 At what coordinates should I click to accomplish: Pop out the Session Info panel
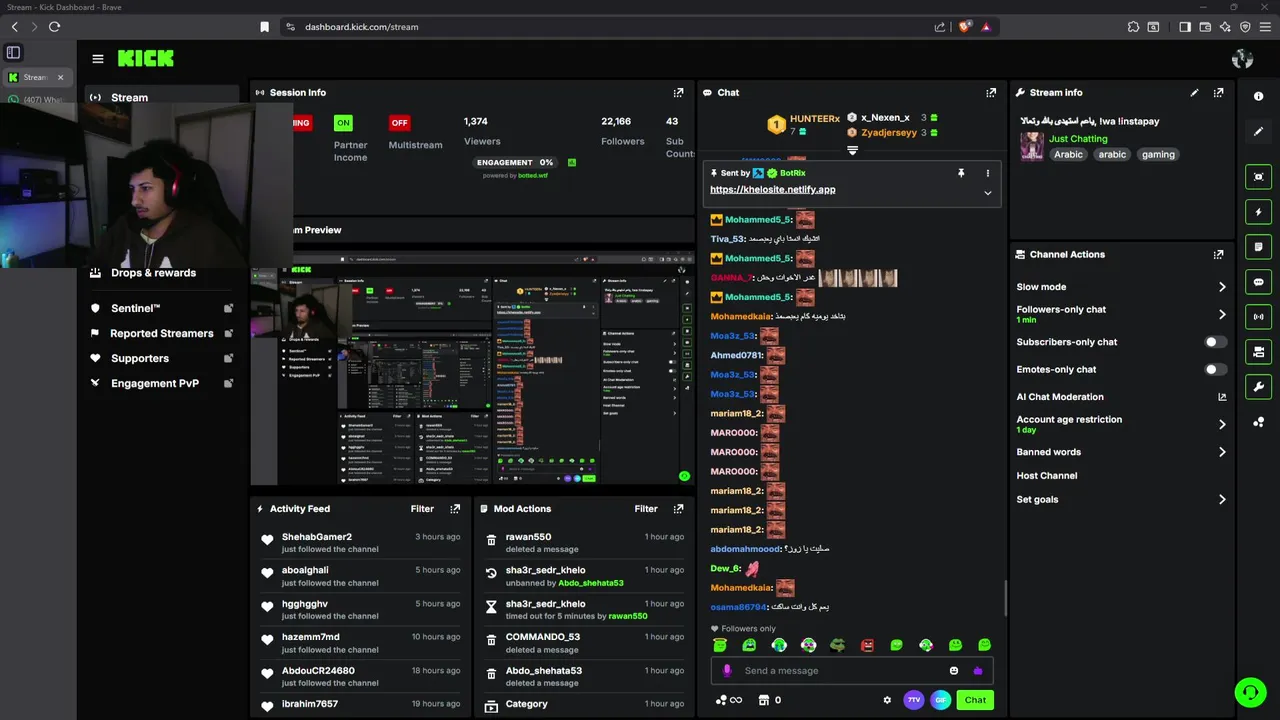click(678, 92)
